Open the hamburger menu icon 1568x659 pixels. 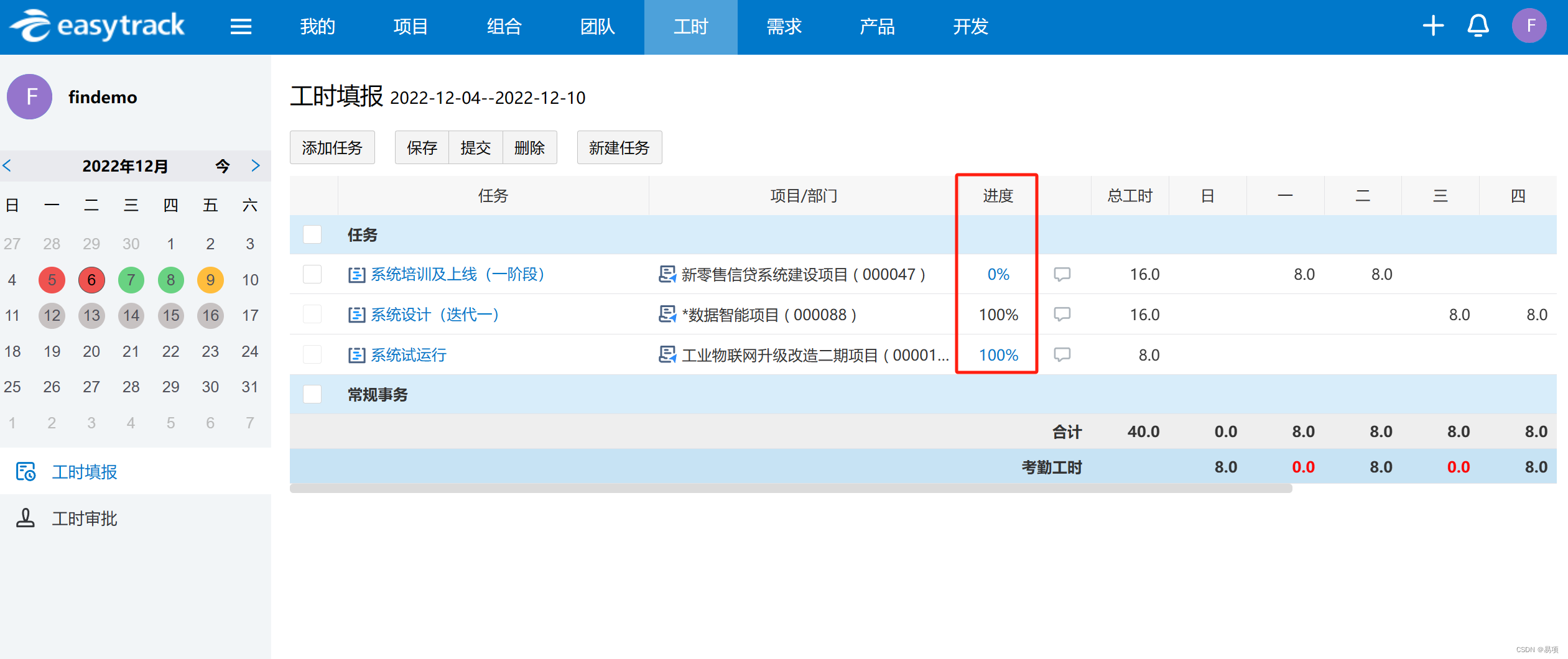pos(241,27)
